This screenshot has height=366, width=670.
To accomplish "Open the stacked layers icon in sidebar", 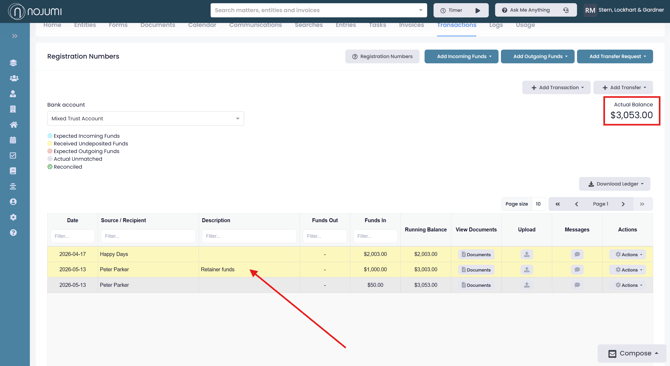I will click(13, 63).
